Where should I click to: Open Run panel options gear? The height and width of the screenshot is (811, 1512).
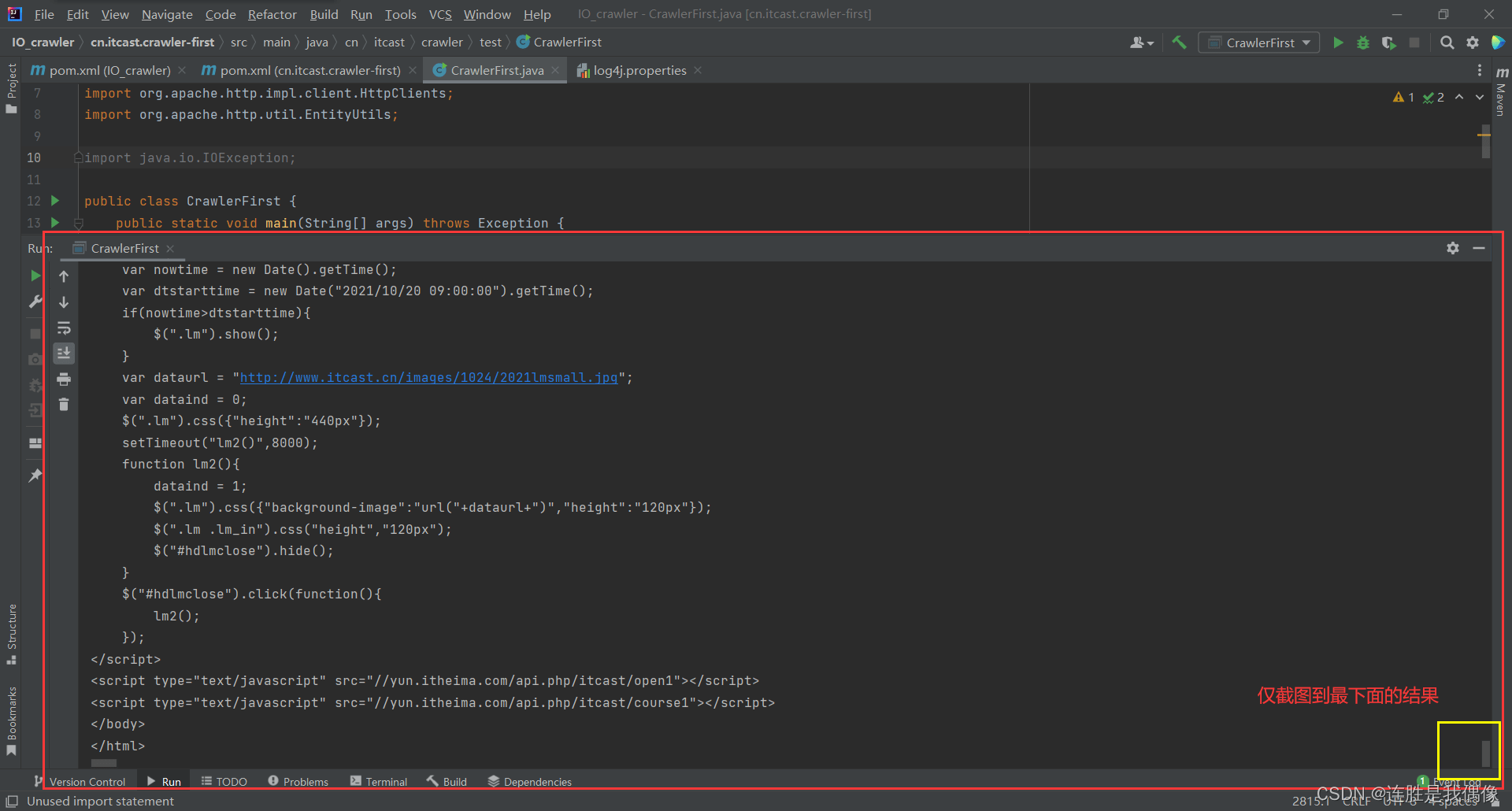(1453, 248)
